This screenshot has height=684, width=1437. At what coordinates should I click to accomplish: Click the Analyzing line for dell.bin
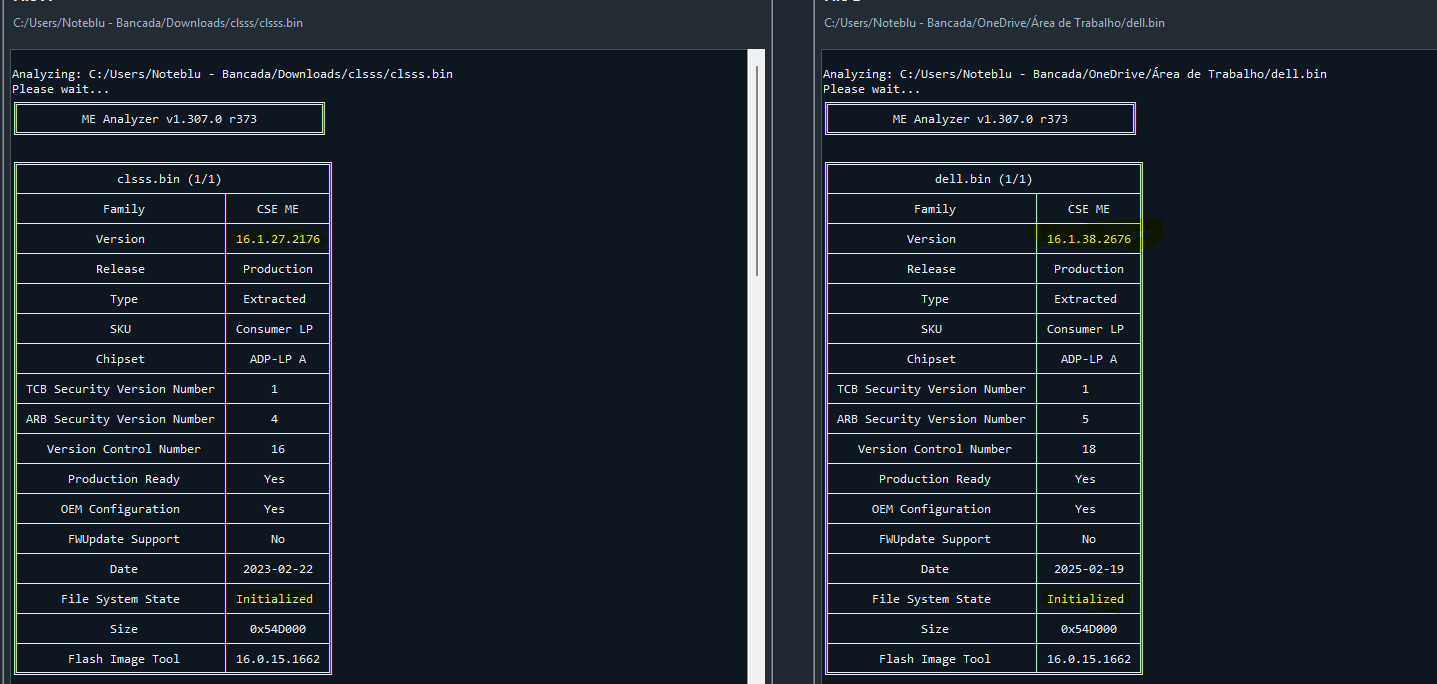click(x=1074, y=74)
